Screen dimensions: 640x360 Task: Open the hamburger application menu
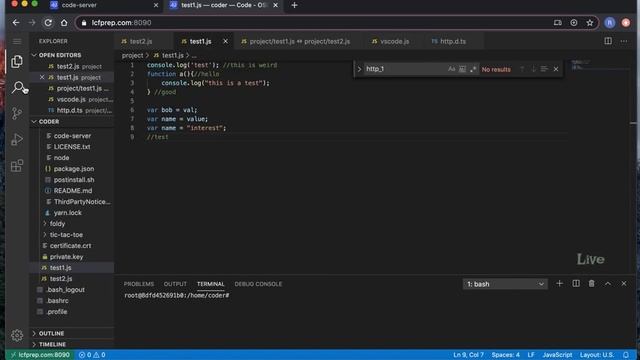point(17,41)
